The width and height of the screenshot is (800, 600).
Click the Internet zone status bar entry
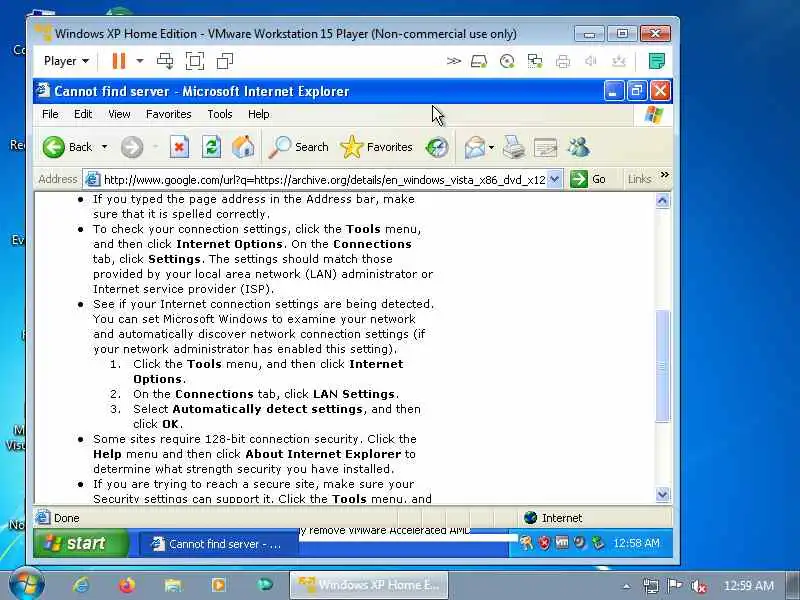tap(553, 518)
